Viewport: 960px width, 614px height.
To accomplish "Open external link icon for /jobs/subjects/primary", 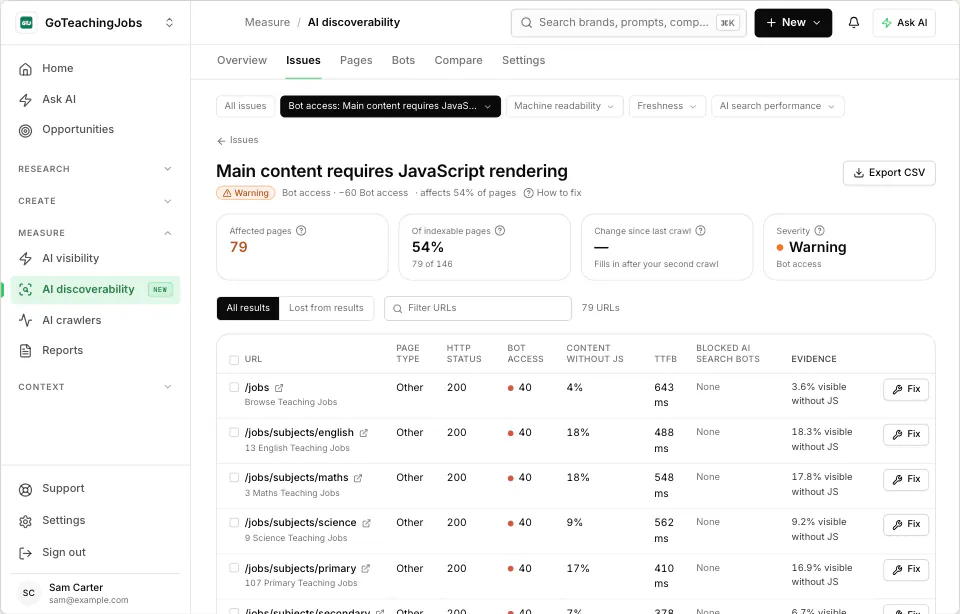I will click(x=366, y=569).
